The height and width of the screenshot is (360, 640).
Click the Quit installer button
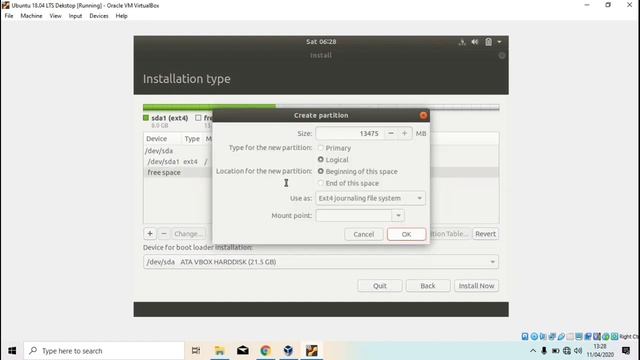coord(380,286)
